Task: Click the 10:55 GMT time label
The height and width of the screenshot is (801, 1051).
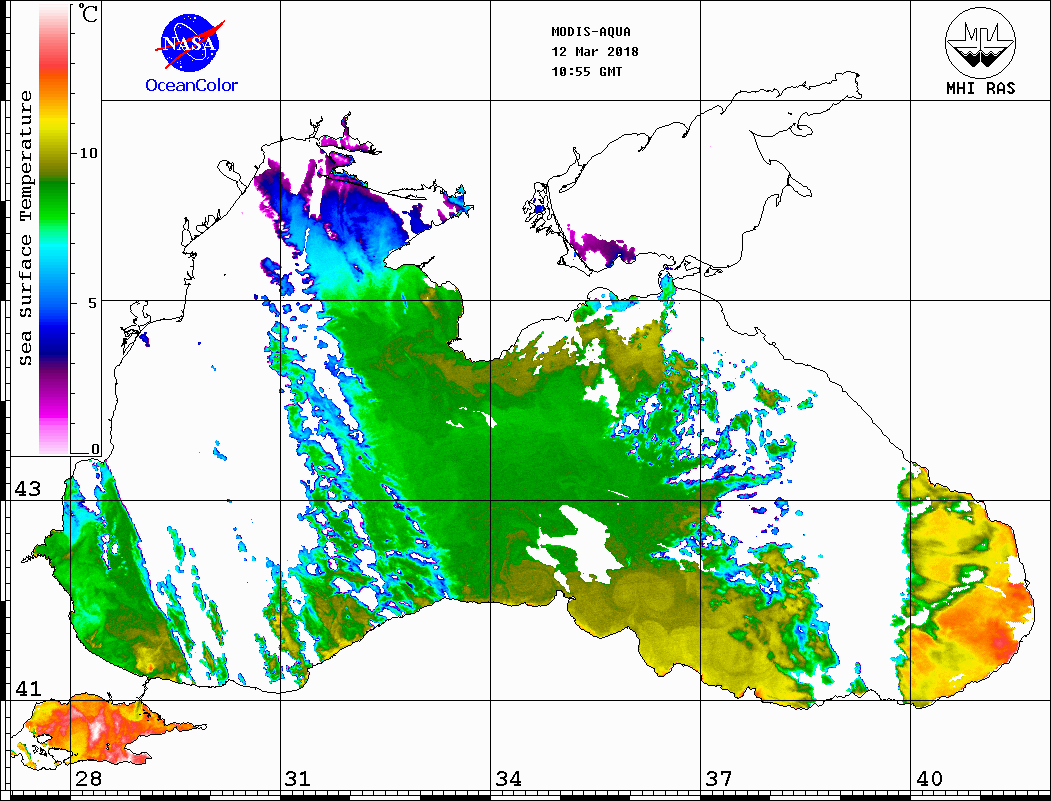Action: [586, 72]
